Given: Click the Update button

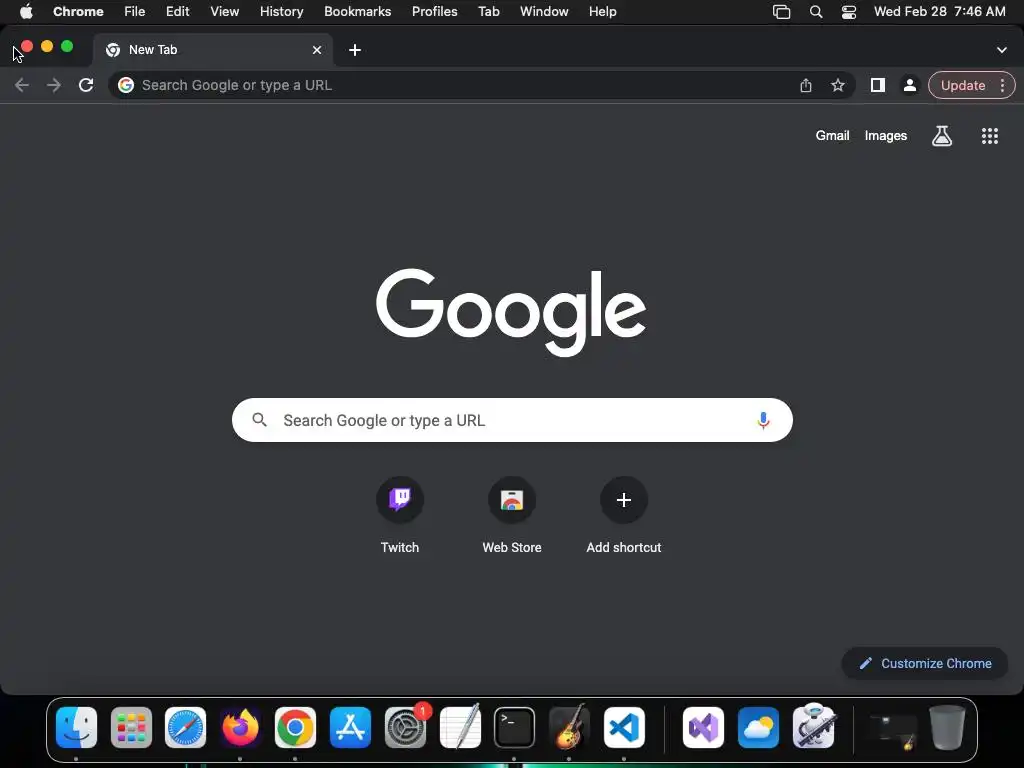Looking at the screenshot, I should tap(963, 85).
